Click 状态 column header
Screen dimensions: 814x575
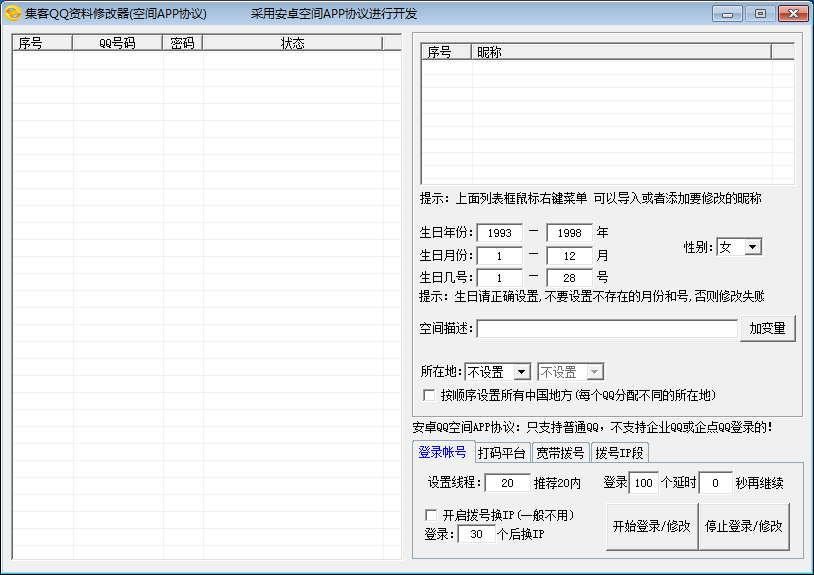click(x=292, y=43)
